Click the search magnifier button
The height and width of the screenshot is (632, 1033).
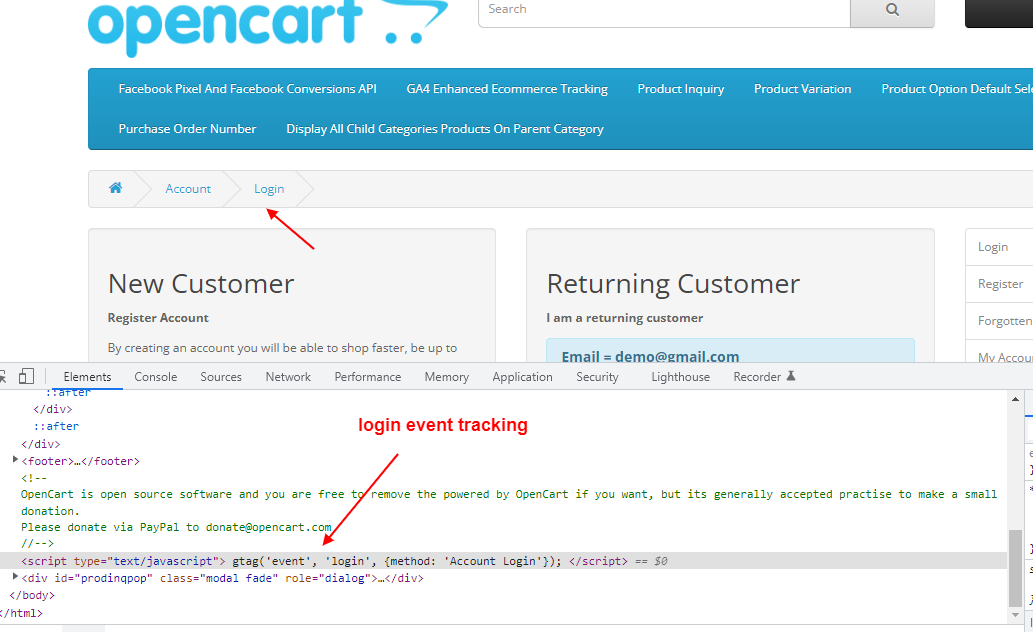pyautogui.click(x=892, y=10)
